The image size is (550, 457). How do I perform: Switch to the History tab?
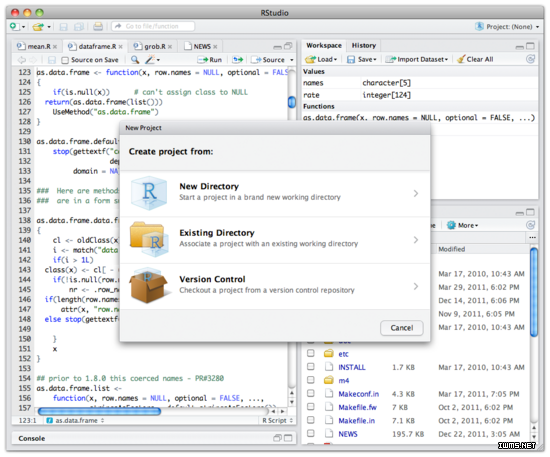364,46
